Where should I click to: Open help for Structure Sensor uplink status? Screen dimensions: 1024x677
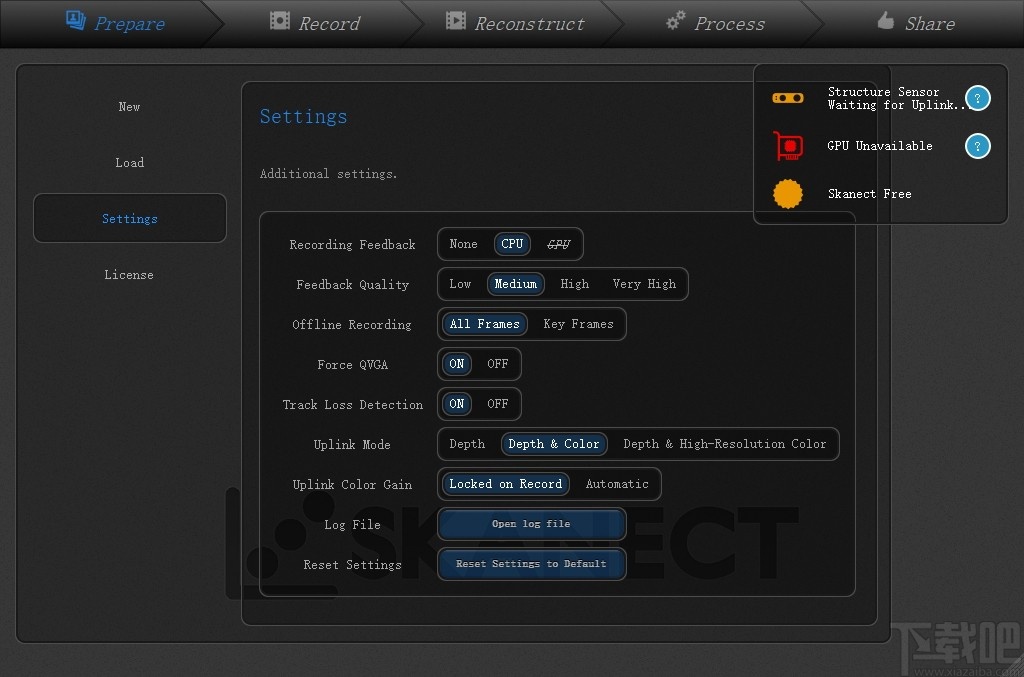coord(977,97)
